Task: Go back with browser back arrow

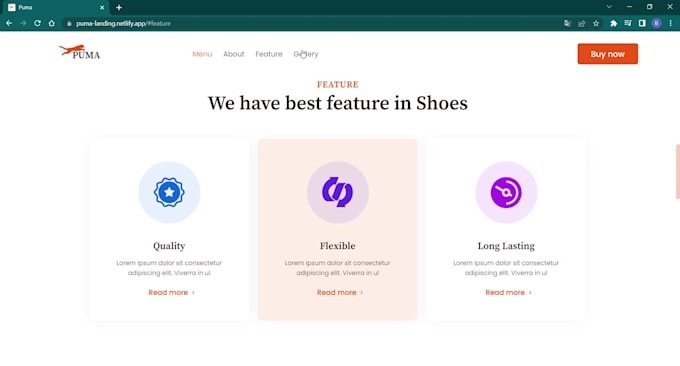Action: point(9,23)
